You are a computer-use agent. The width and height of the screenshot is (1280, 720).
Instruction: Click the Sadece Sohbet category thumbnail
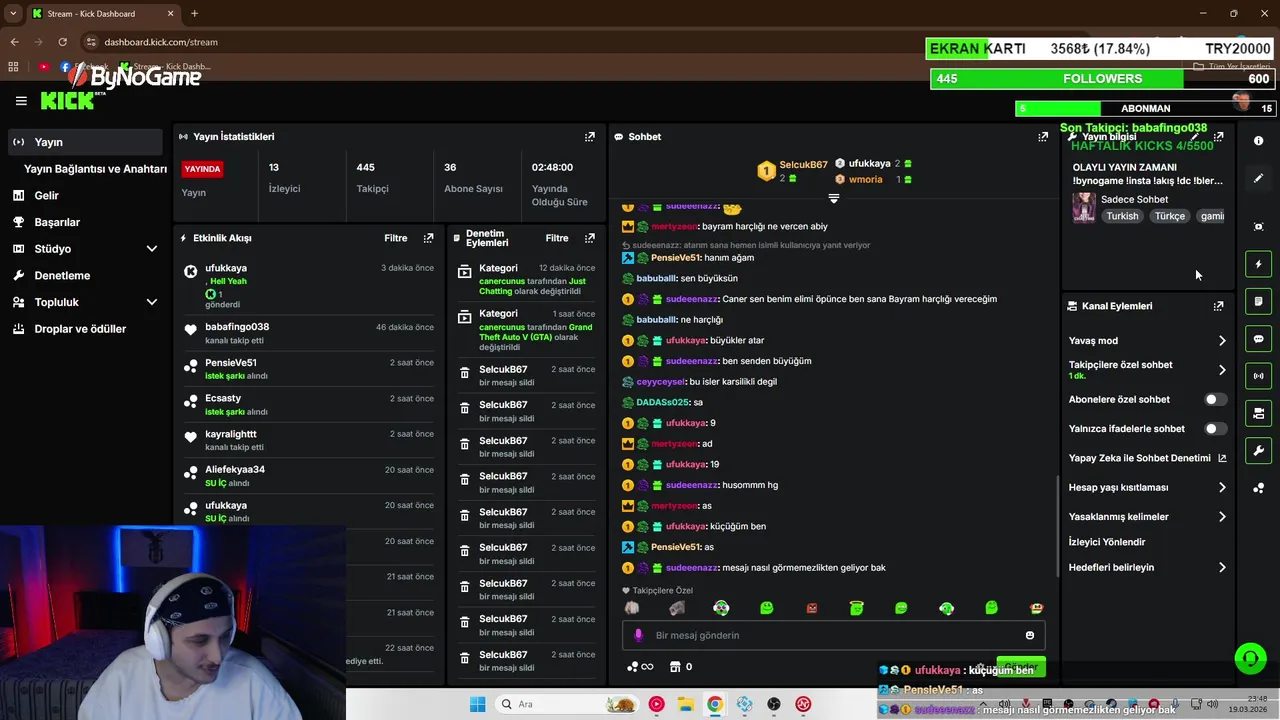(1084, 207)
